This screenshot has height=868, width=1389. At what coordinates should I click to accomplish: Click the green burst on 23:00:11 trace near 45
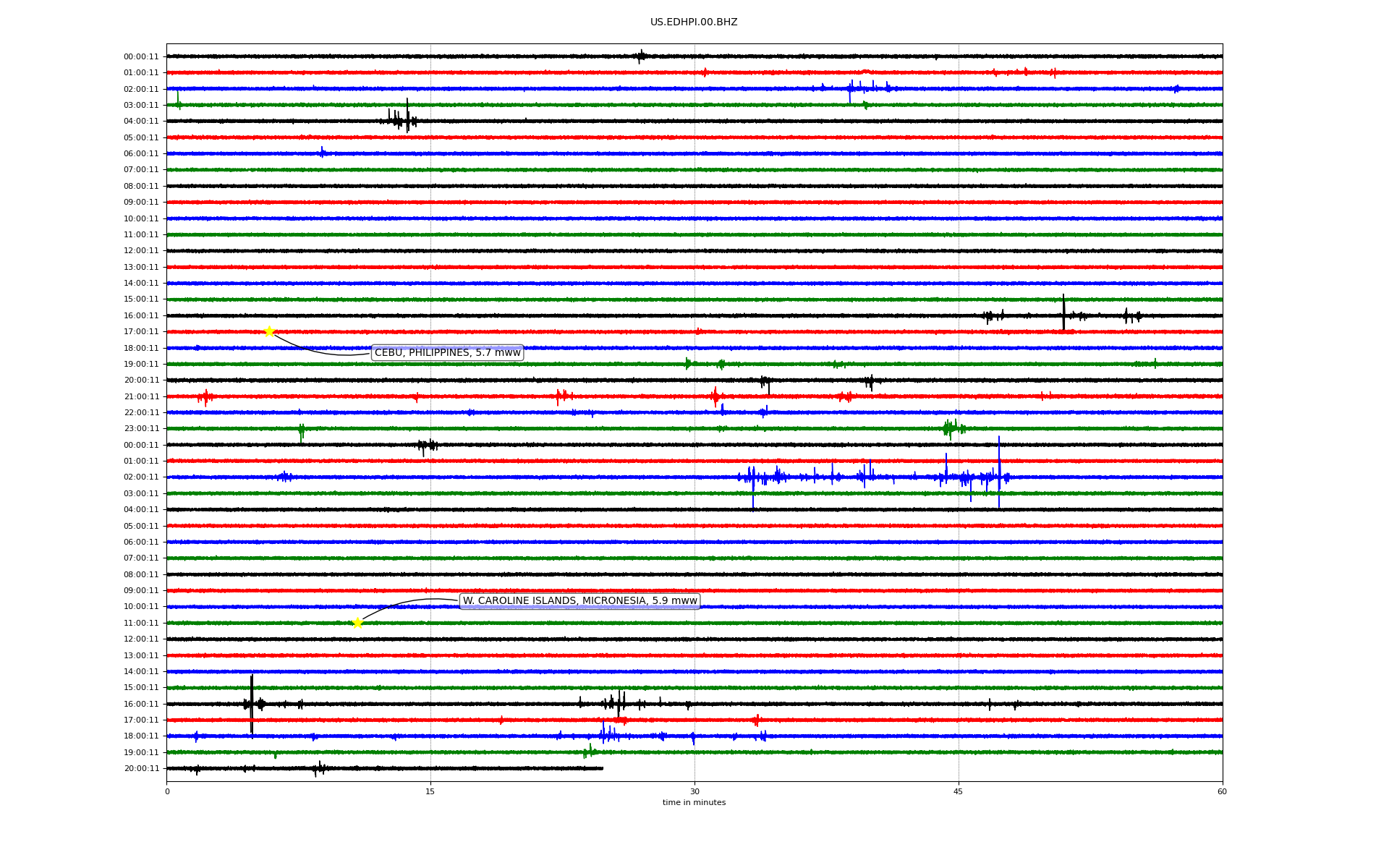(x=951, y=428)
